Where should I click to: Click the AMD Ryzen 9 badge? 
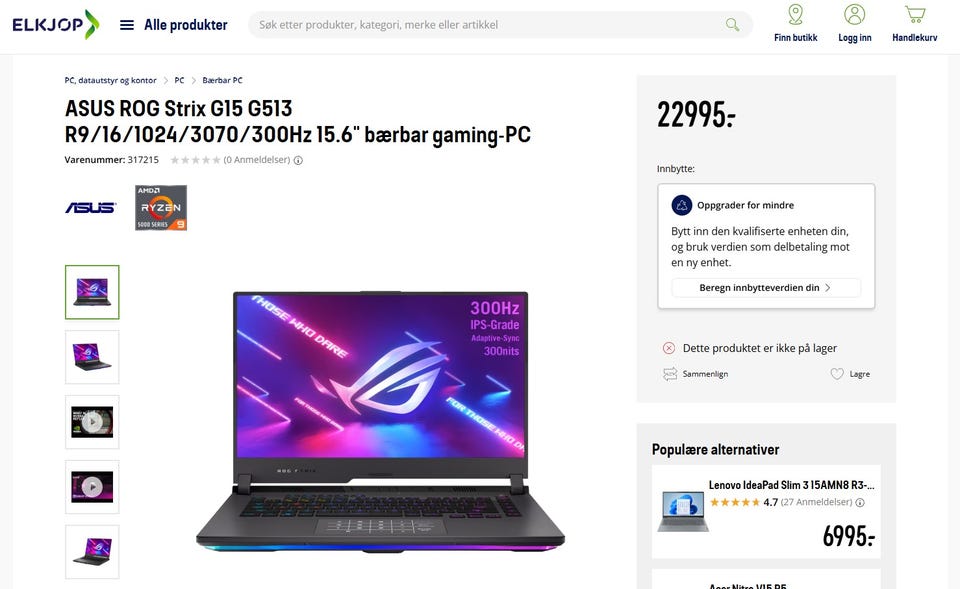coord(161,208)
